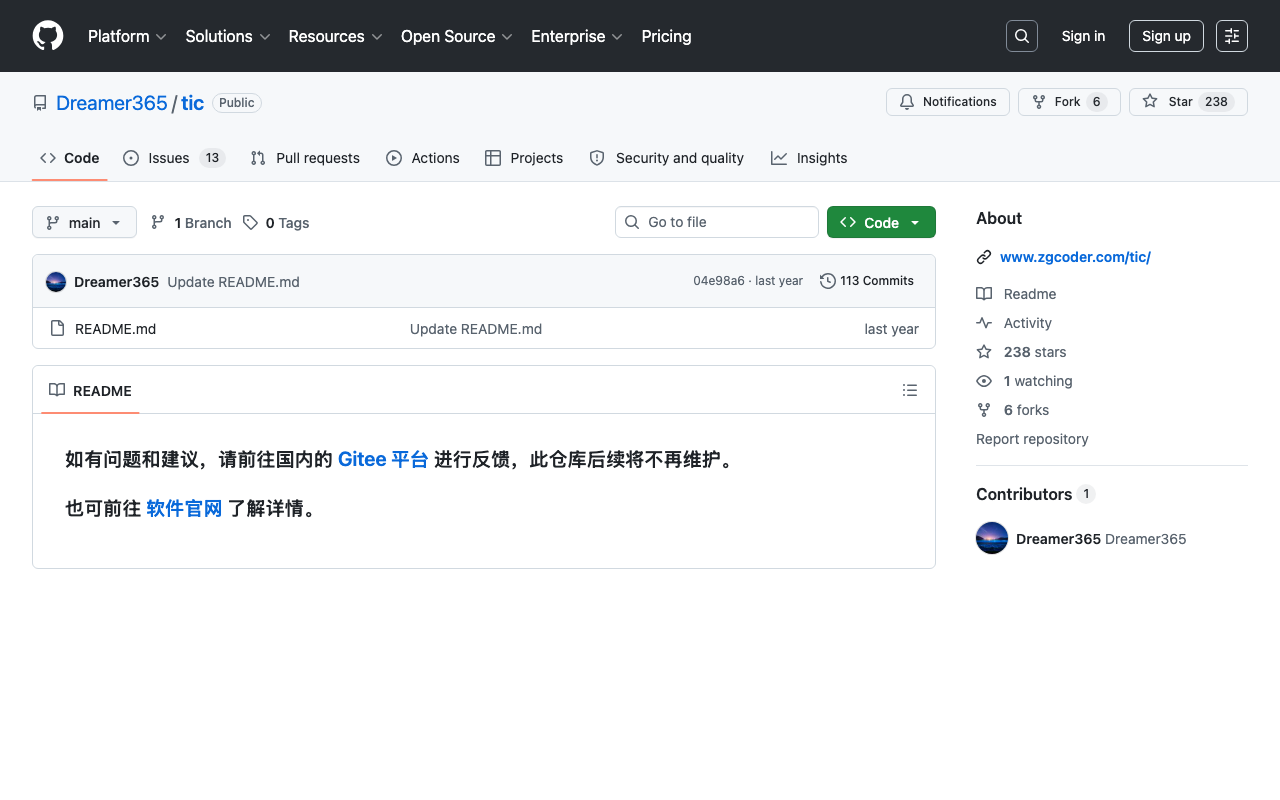Viewport: 1280px width, 800px height.
Task: Open README.md file
Action: pyautogui.click(x=115, y=328)
